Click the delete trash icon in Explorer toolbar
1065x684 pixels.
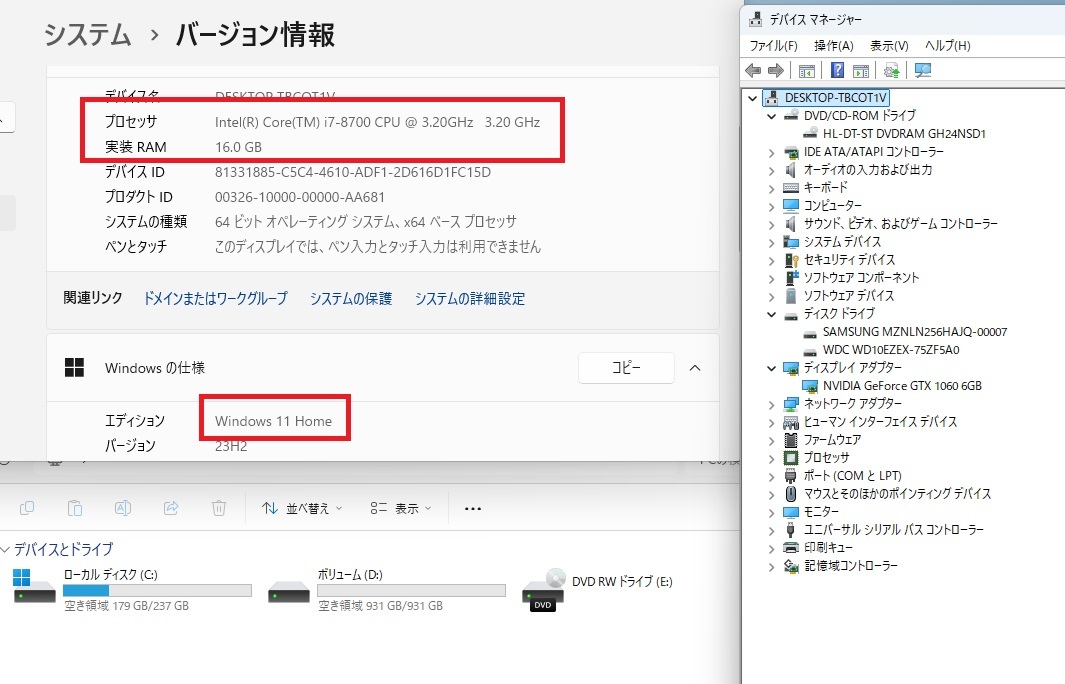pyautogui.click(x=219, y=508)
